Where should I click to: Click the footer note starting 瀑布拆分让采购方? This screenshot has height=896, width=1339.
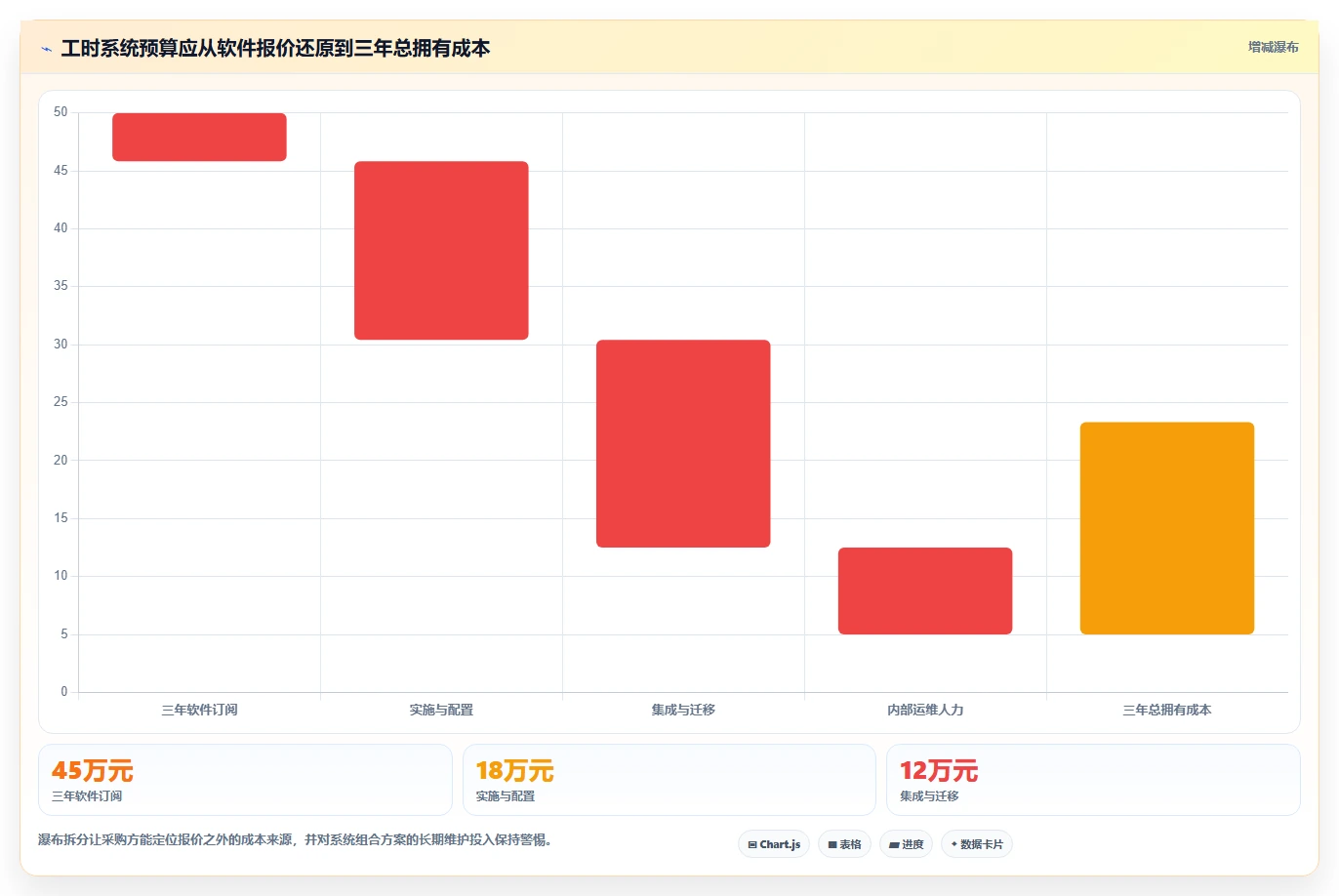point(298,839)
